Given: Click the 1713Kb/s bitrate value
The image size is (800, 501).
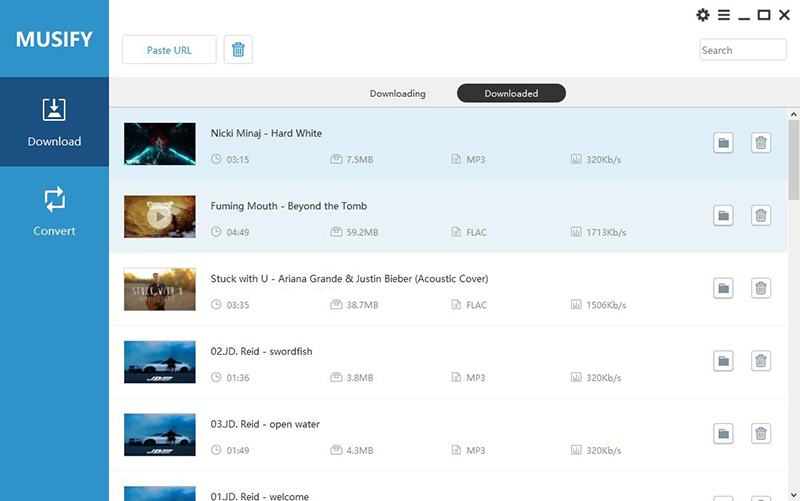Looking at the screenshot, I should point(606,233).
